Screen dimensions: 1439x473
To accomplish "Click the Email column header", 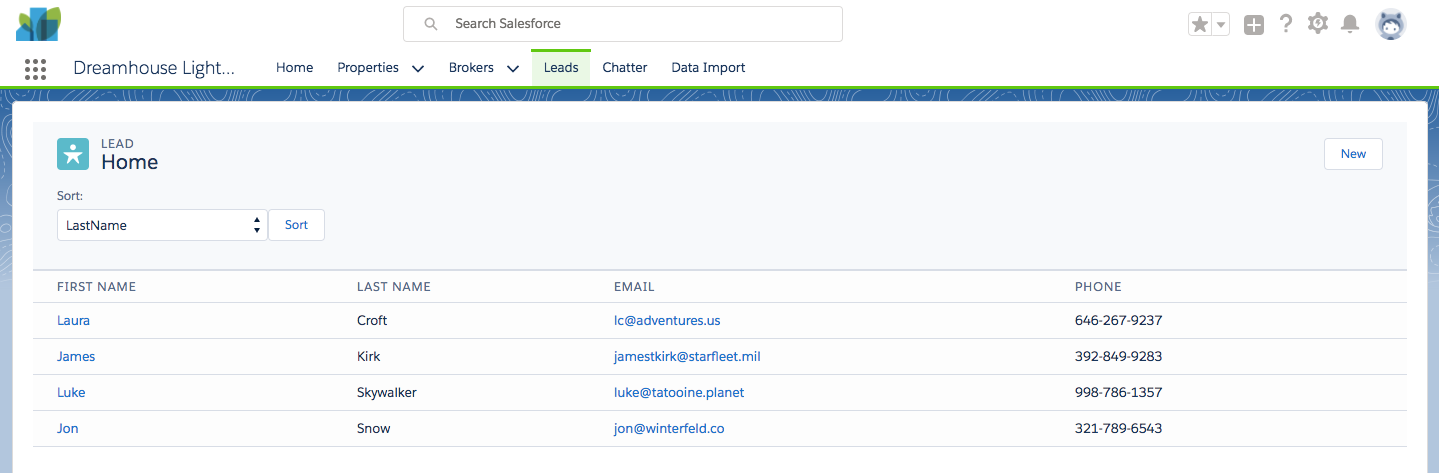I will point(634,287).
